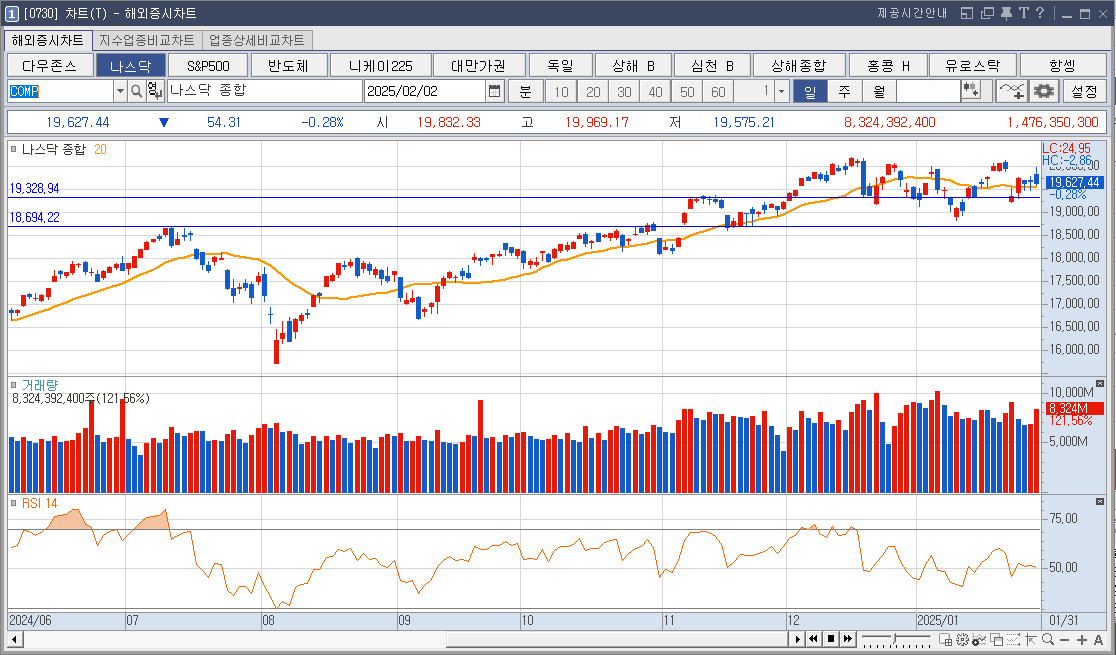
Task: Toggle the 60 minute interval button
Action: tap(718, 91)
